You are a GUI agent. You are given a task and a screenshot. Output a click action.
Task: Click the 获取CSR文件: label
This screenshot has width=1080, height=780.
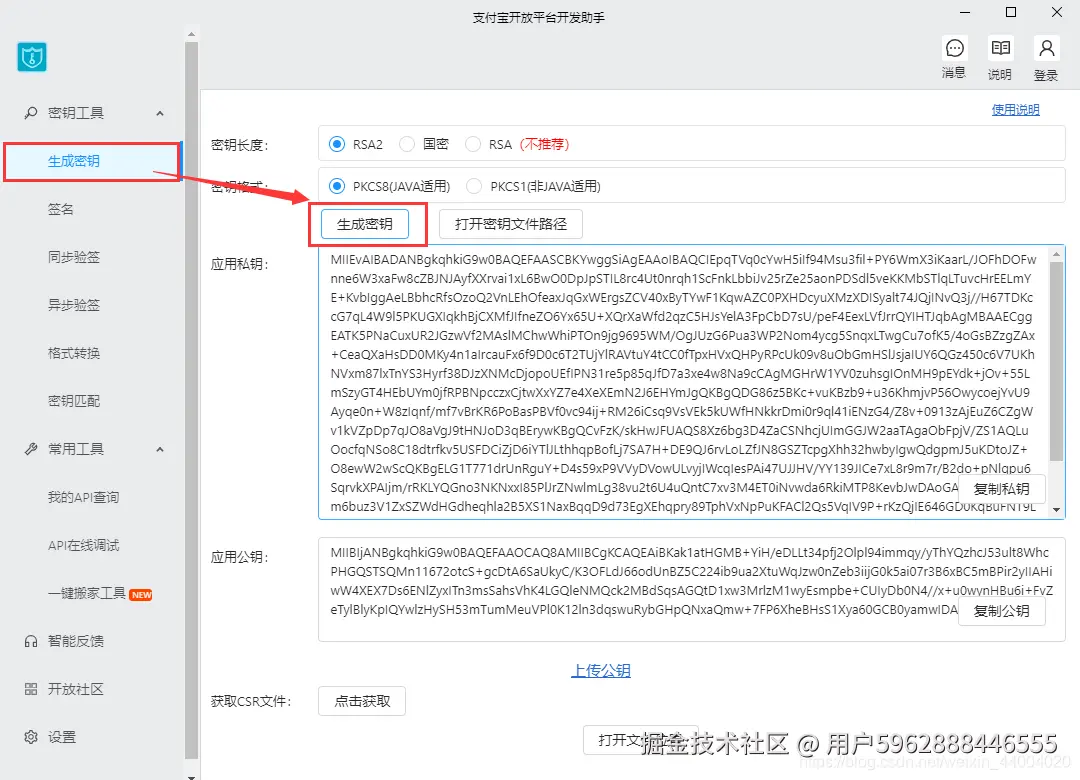(x=251, y=702)
